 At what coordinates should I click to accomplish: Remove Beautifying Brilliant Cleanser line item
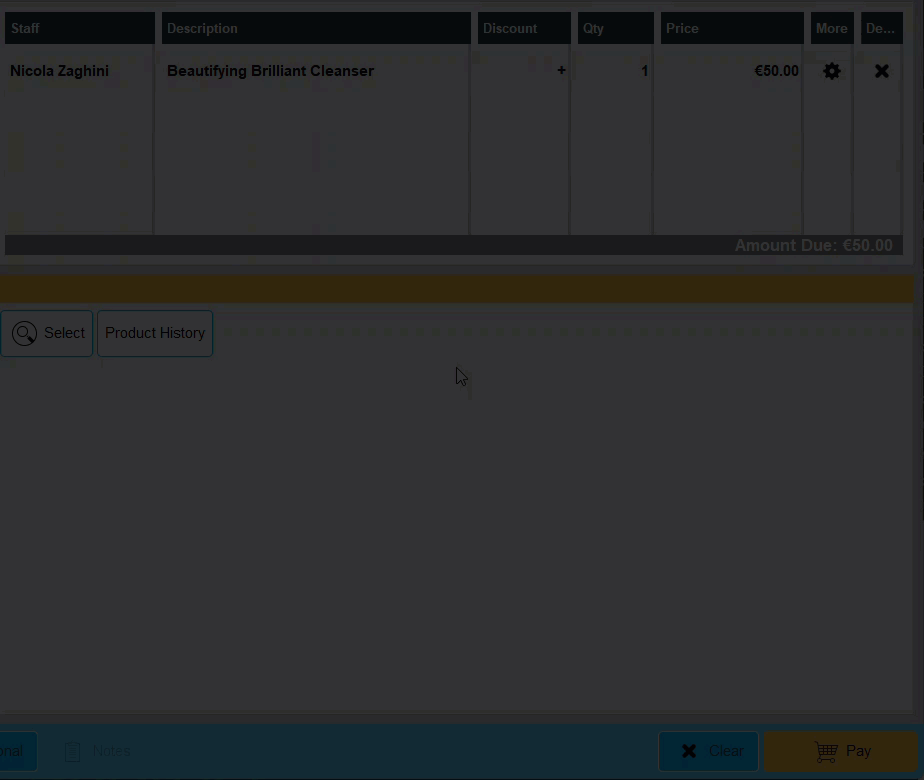tap(881, 70)
